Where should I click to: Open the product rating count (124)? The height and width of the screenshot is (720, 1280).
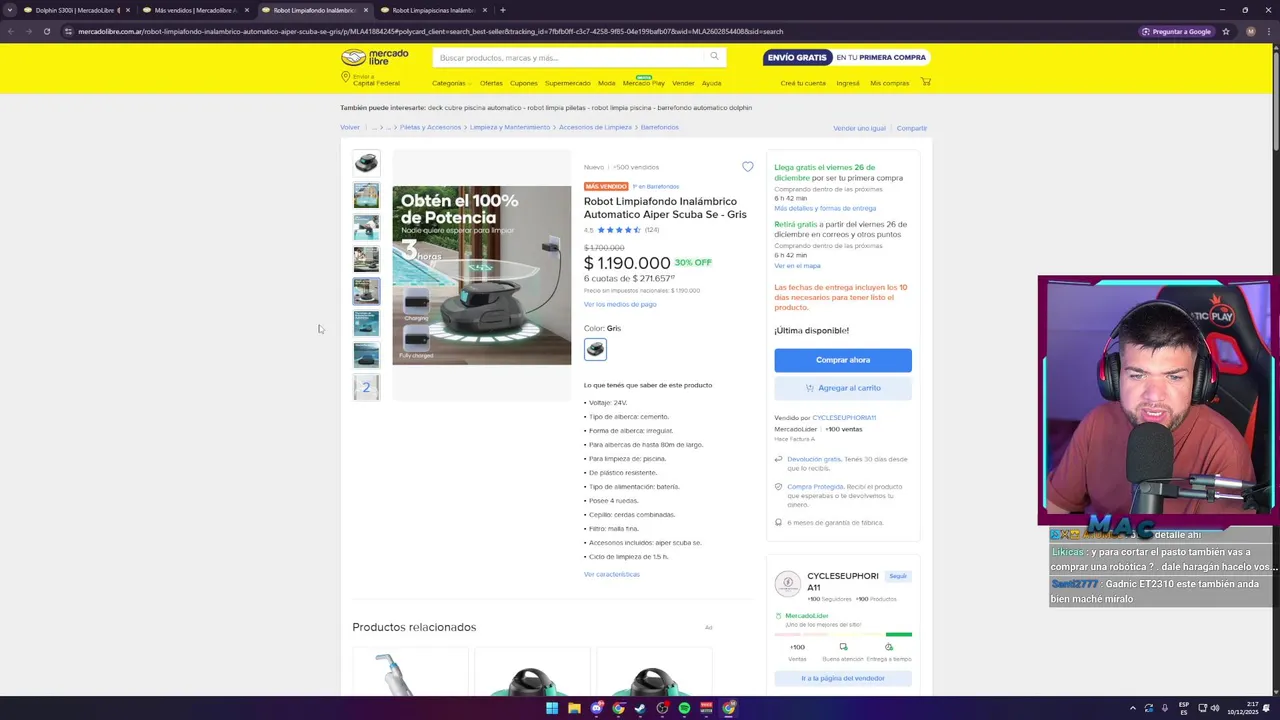(x=652, y=230)
